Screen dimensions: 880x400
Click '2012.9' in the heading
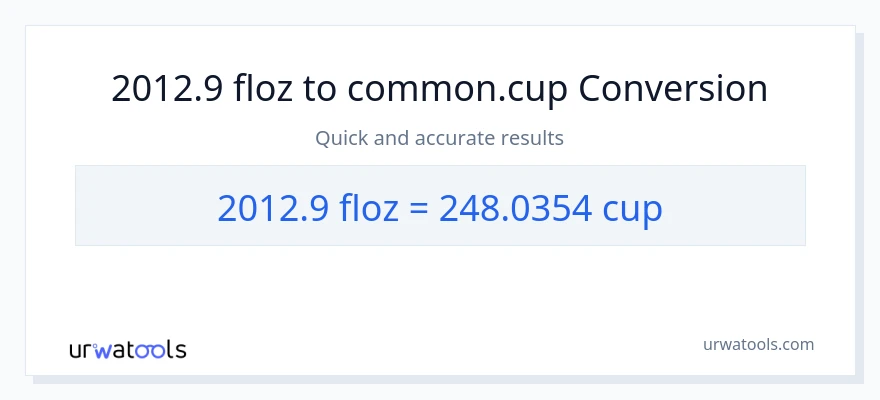tap(167, 89)
